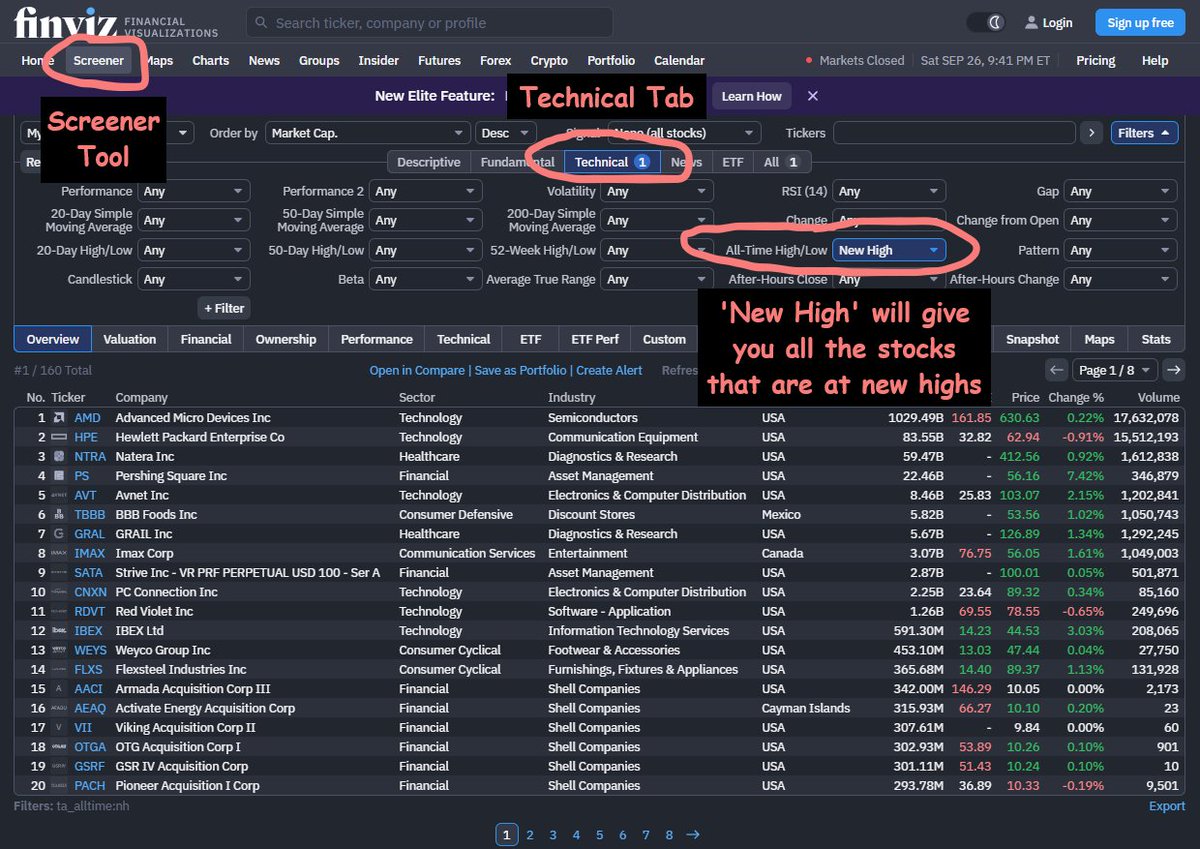
Task: Open the Performance filter dropdown
Action: coord(194,191)
